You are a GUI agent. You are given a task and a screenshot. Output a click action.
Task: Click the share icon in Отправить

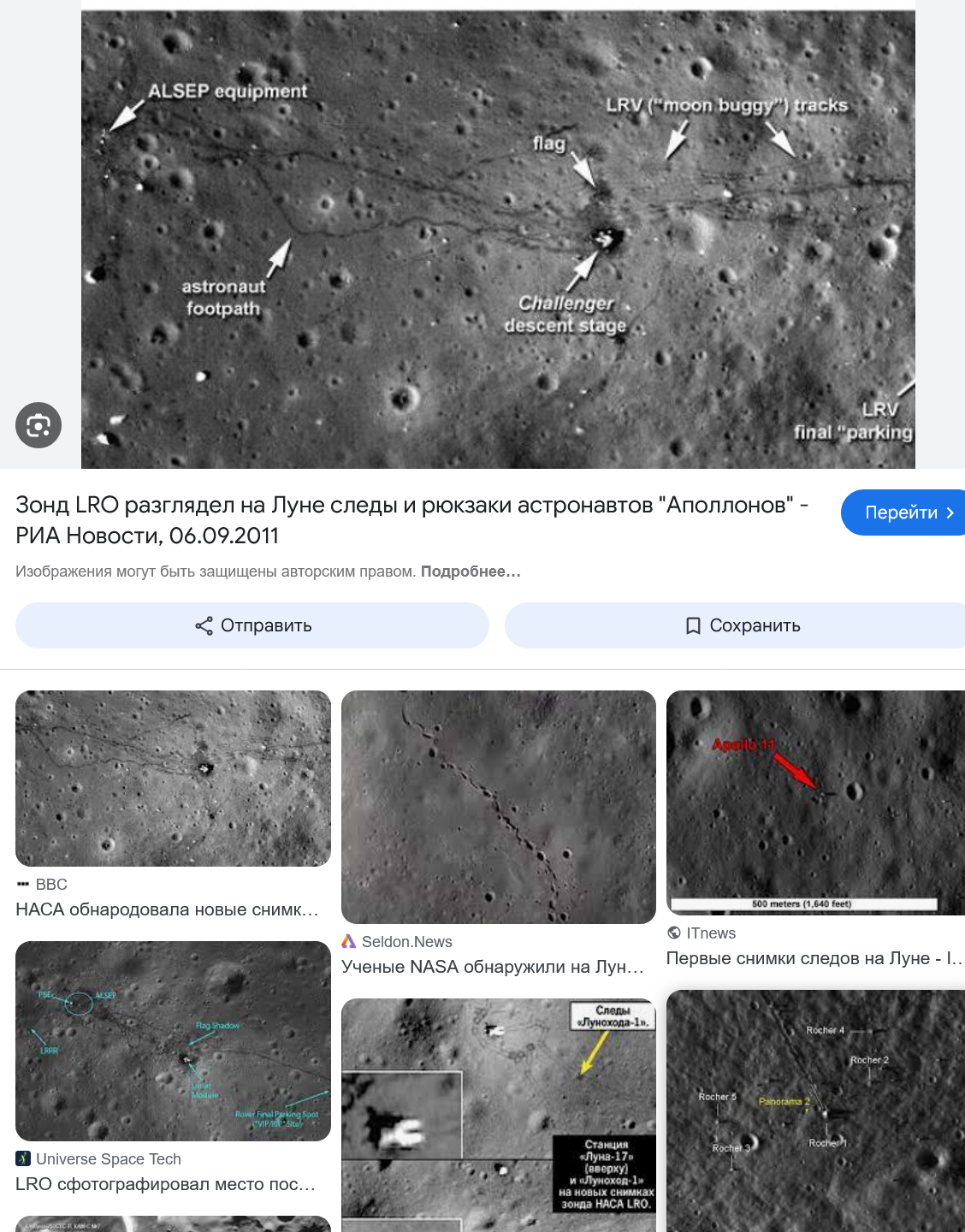(204, 625)
